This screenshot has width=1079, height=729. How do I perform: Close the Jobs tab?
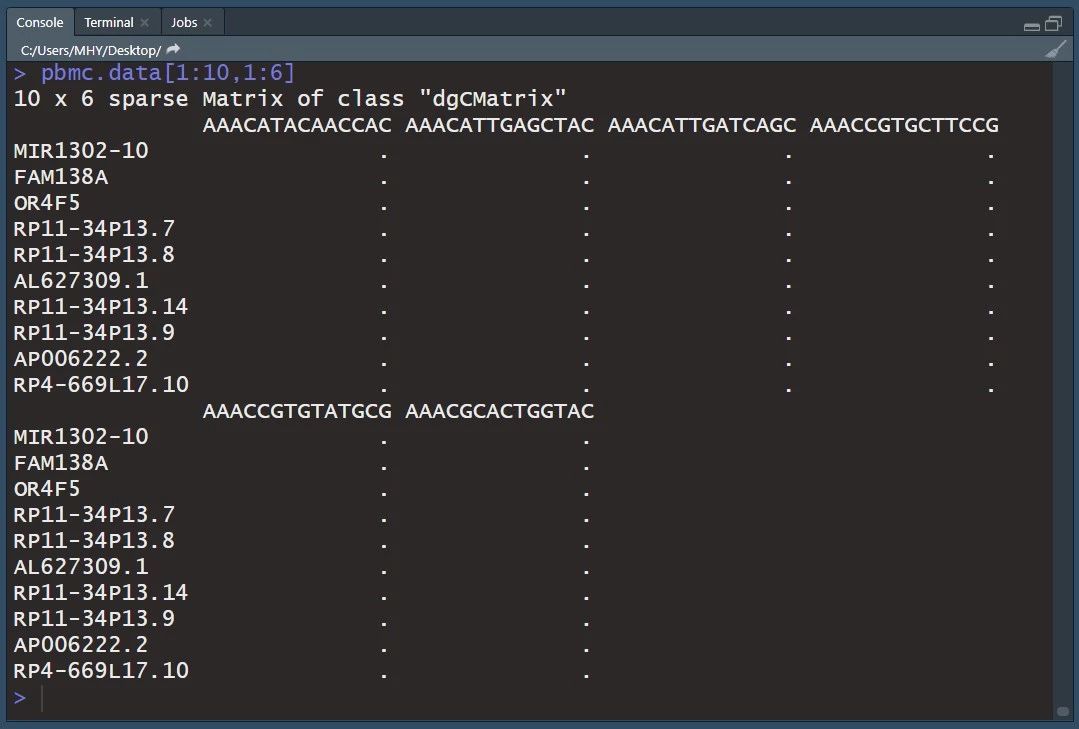tap(208, 23)
